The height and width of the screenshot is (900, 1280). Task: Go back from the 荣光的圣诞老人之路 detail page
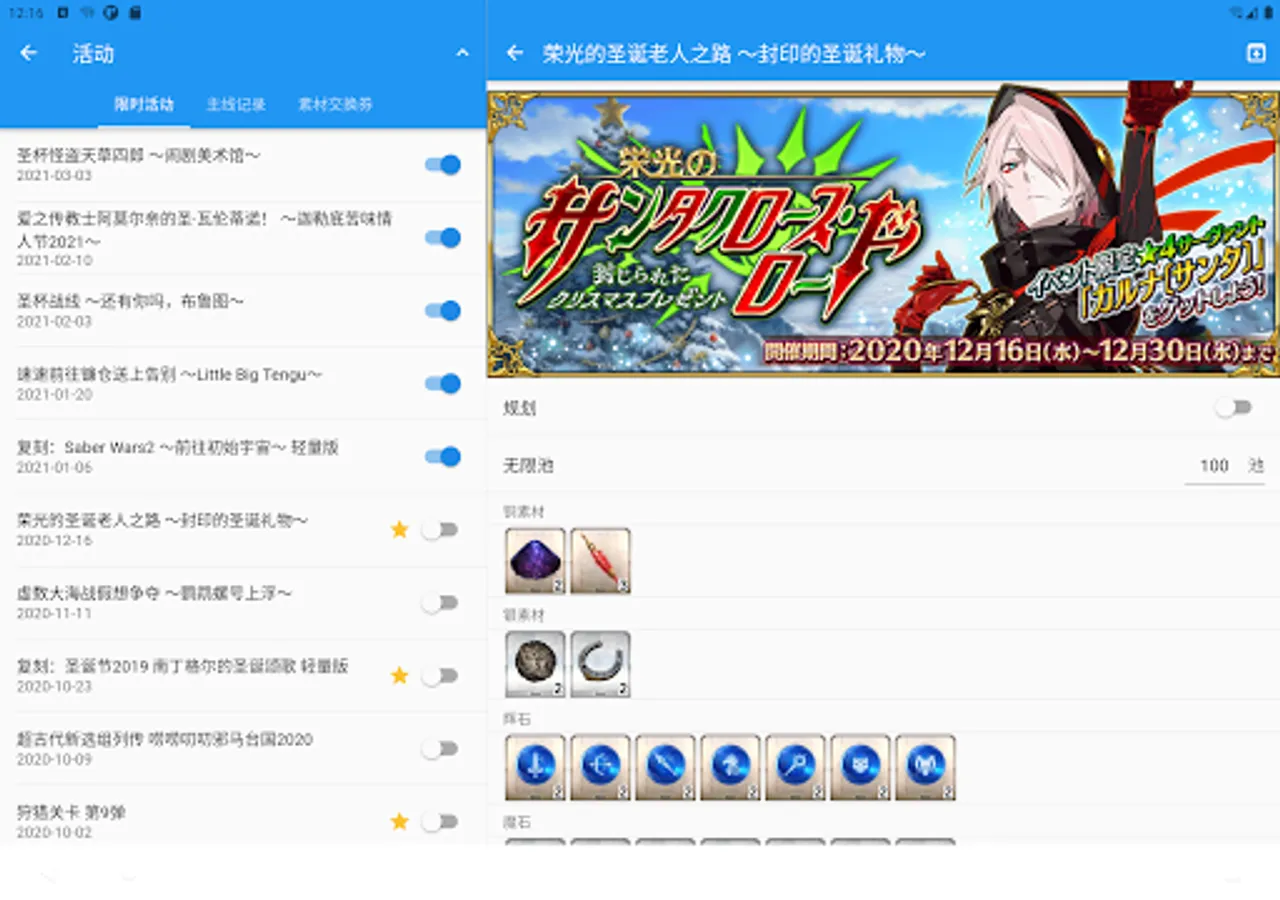pos(515,53)
